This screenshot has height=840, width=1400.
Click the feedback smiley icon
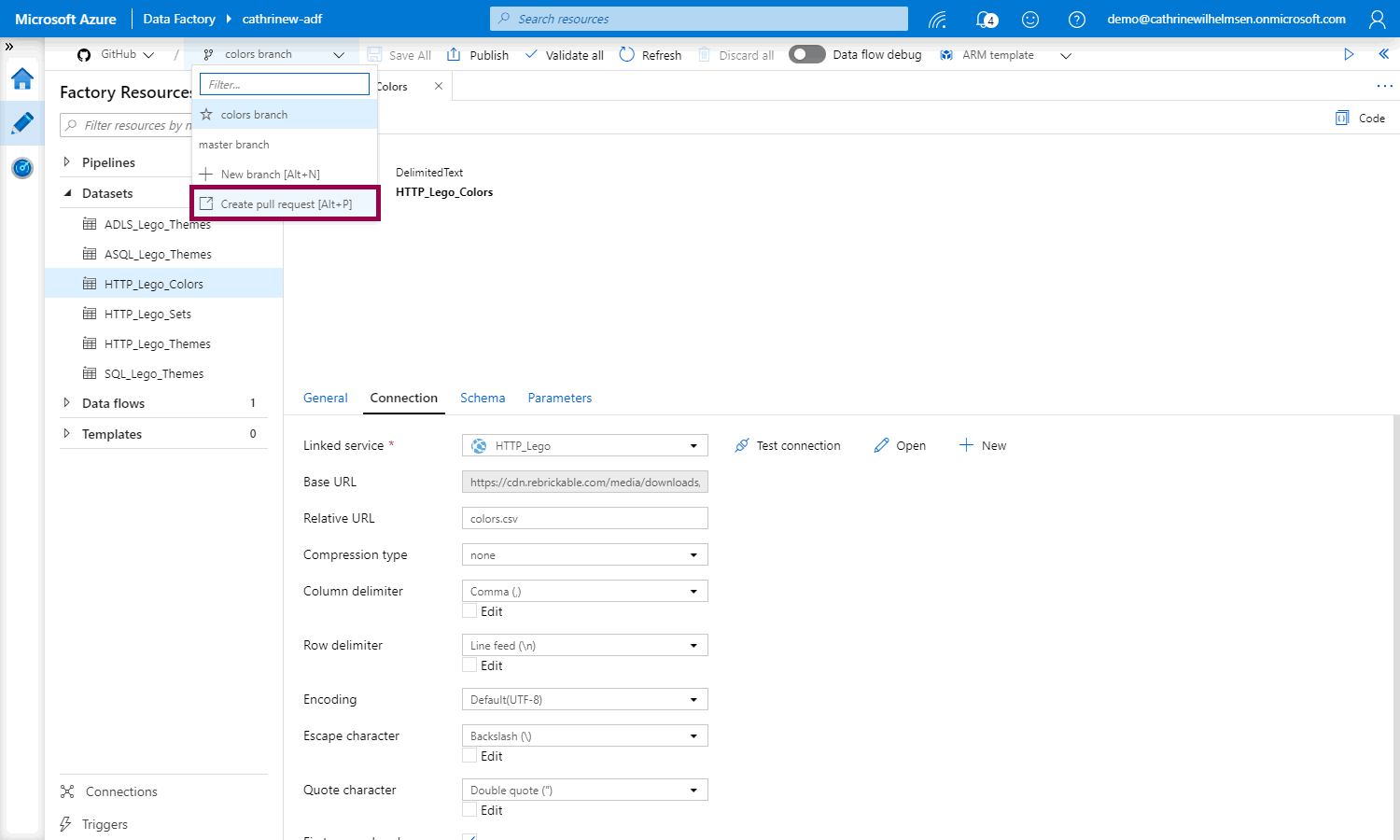click(1030, 19)
